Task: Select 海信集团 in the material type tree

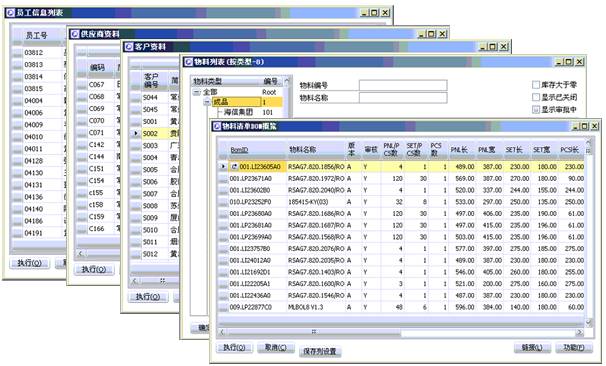Action: pyautogui.click(x=238, y=112)
